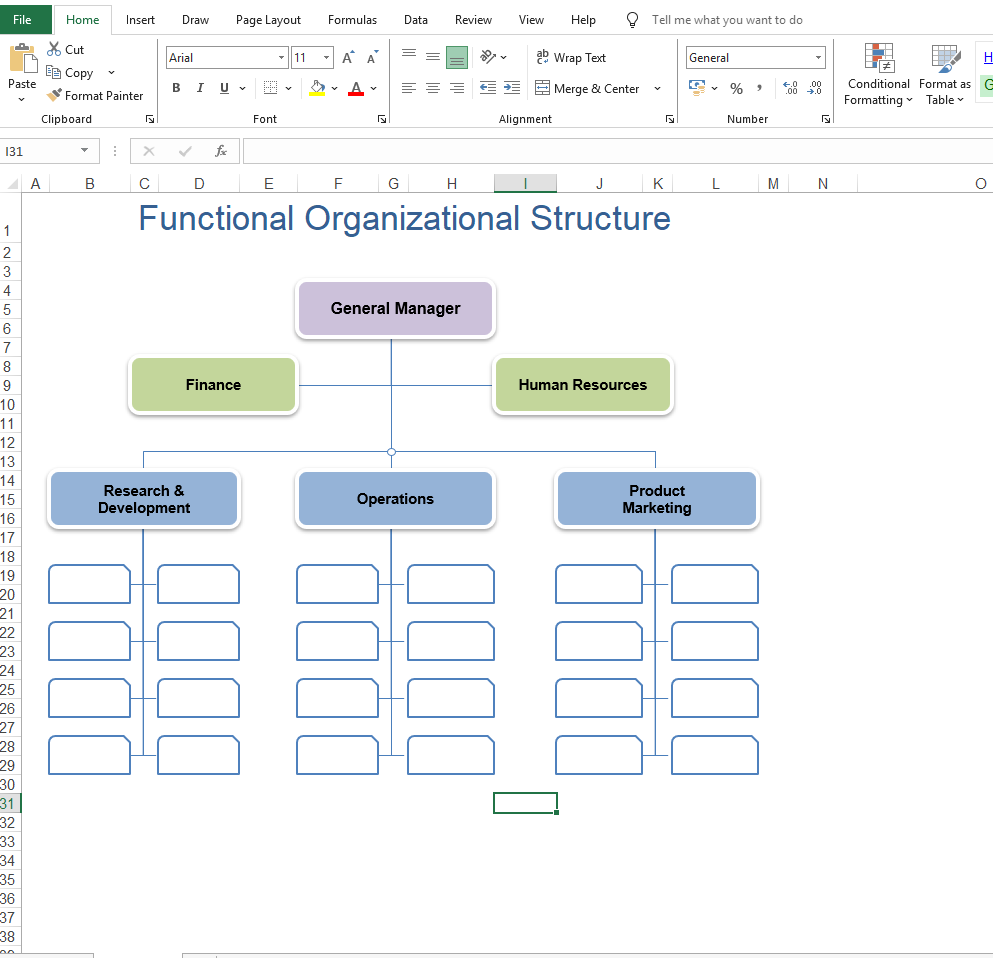Image resolution: width=993 pixels, height=958 pixels.
Task: Copy the selection with the Copy icon
Action: coord(54,72)
